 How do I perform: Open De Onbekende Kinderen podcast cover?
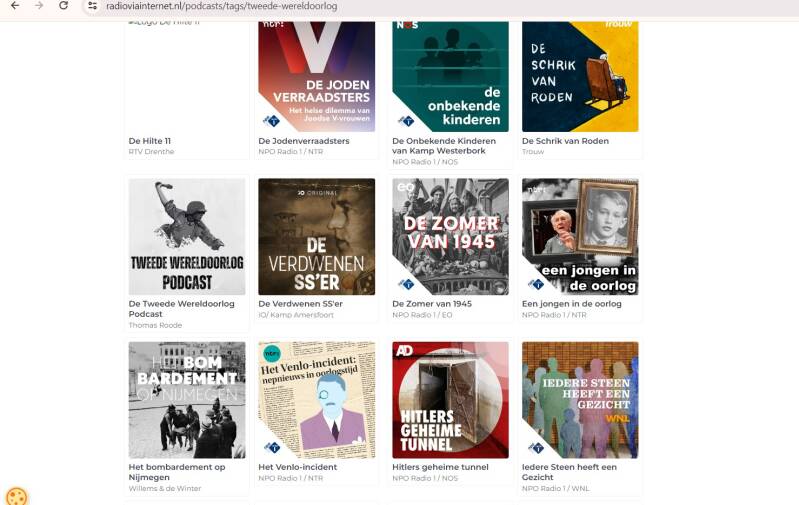450,76
